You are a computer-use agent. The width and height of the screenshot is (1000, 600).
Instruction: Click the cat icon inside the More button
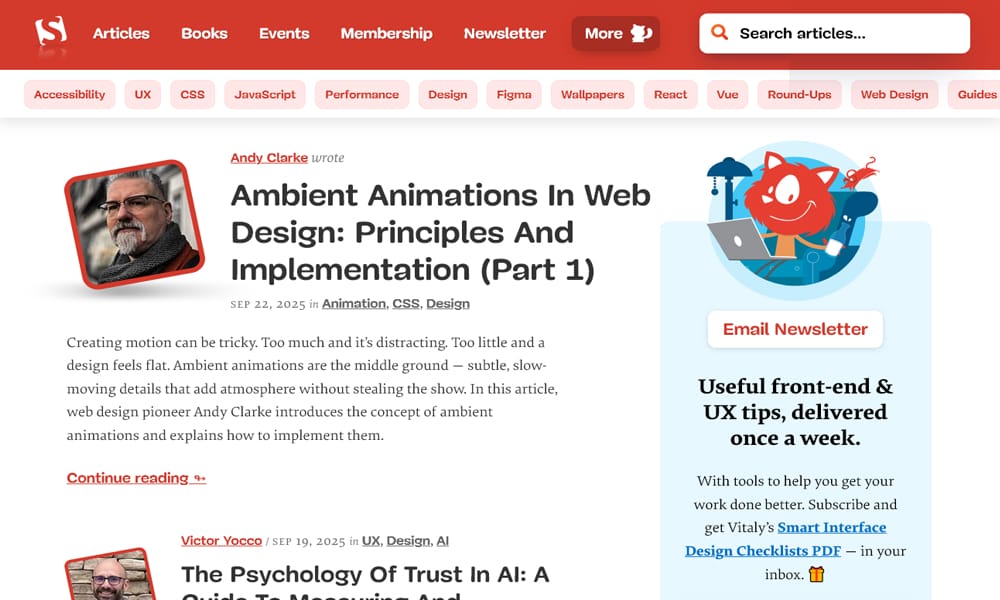click(641, 33)
